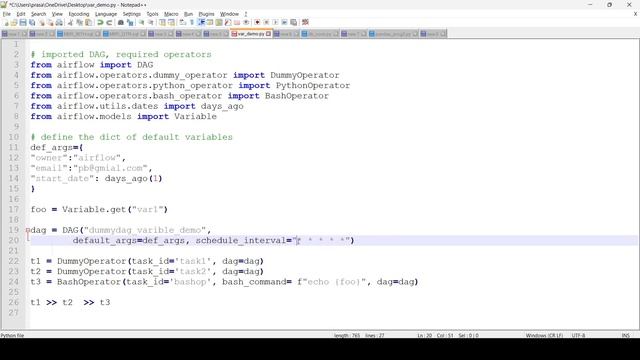
Task: Click the last plugin icon on toolbar
Action: (305, 22)
